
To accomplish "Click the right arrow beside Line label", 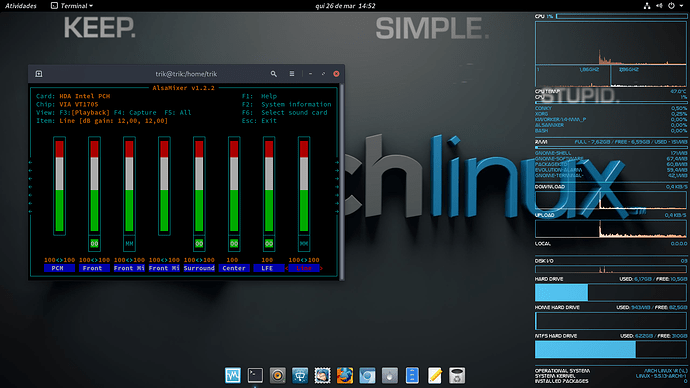I will 321,268.
